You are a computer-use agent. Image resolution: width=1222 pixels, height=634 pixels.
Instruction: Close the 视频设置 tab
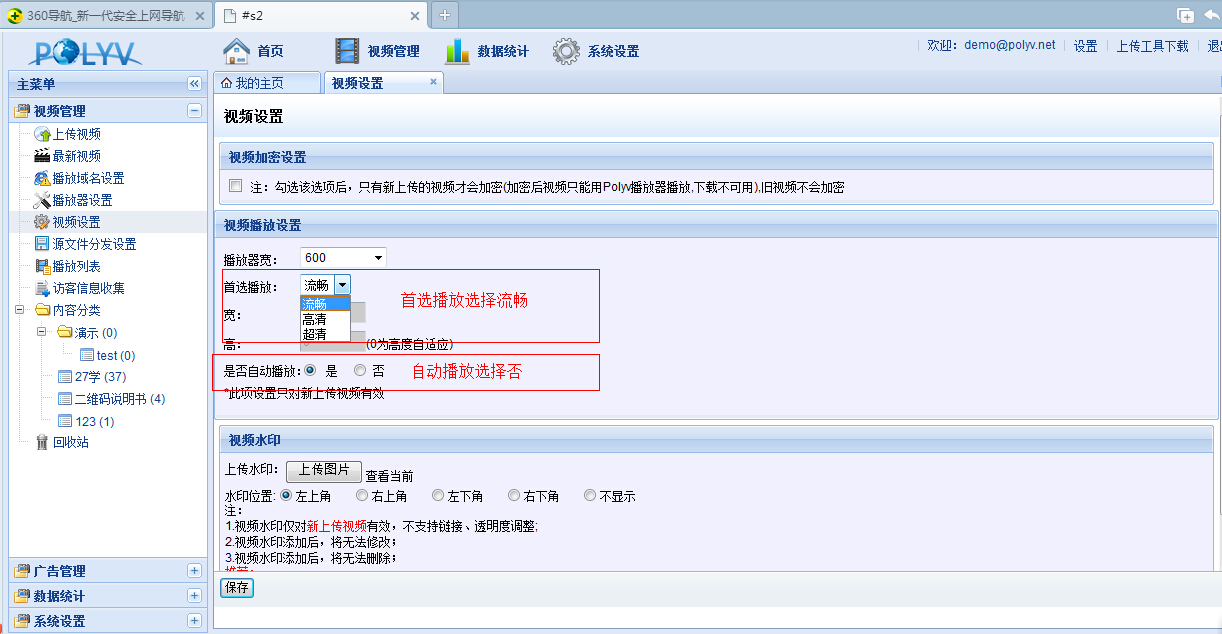click(x=433, y=82)
